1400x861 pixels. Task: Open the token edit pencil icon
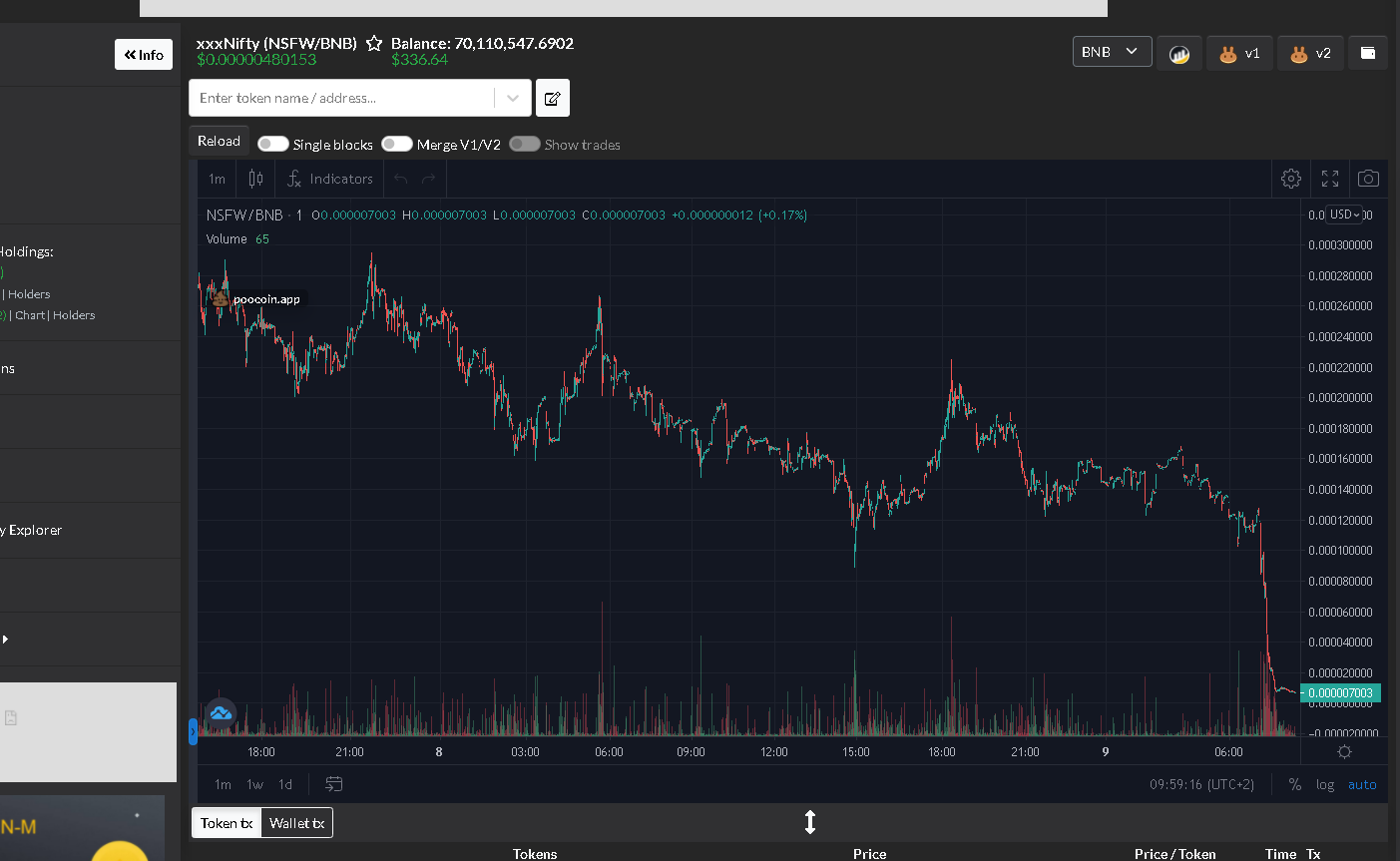coord(553,98)
